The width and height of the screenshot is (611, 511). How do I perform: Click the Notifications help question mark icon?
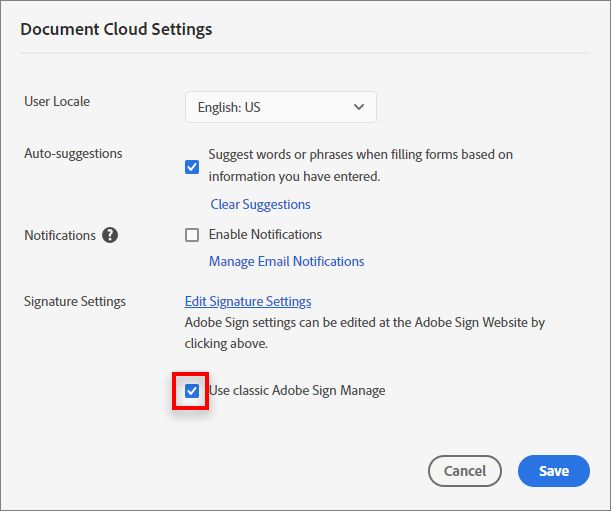pyautogui.click(x=110, y=236)
